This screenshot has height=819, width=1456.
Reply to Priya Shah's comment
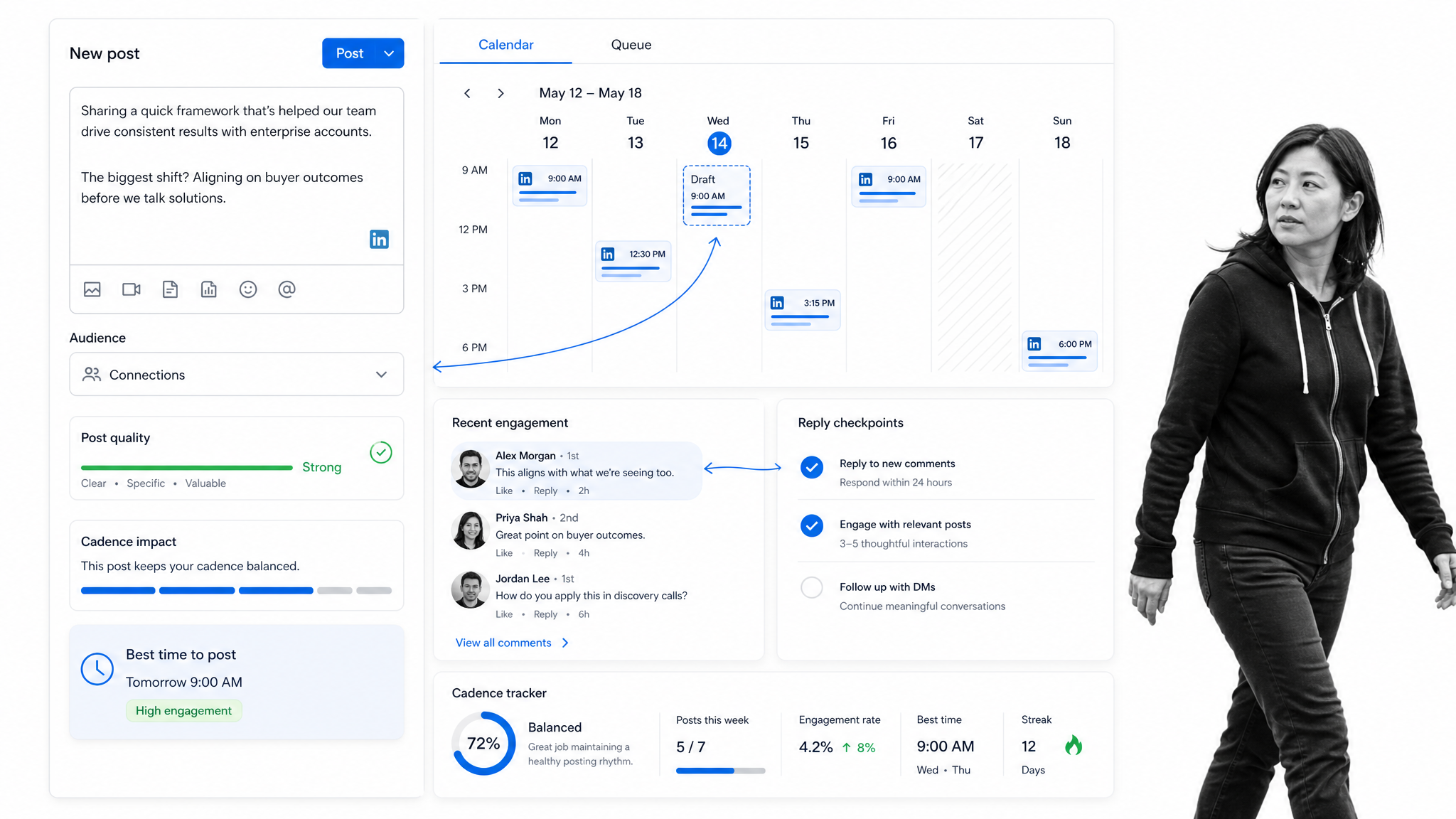click(x=545, y=553)
